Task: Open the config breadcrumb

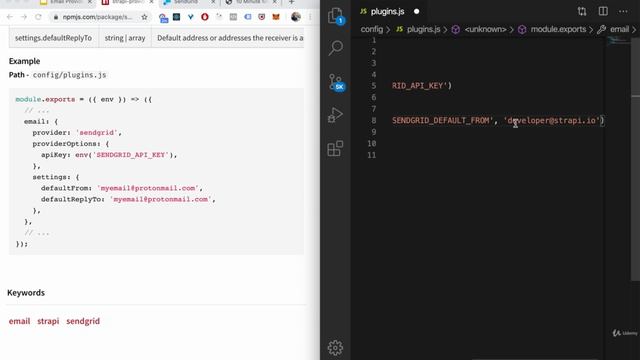Action: pyautogui.click(x=371, y=29)
